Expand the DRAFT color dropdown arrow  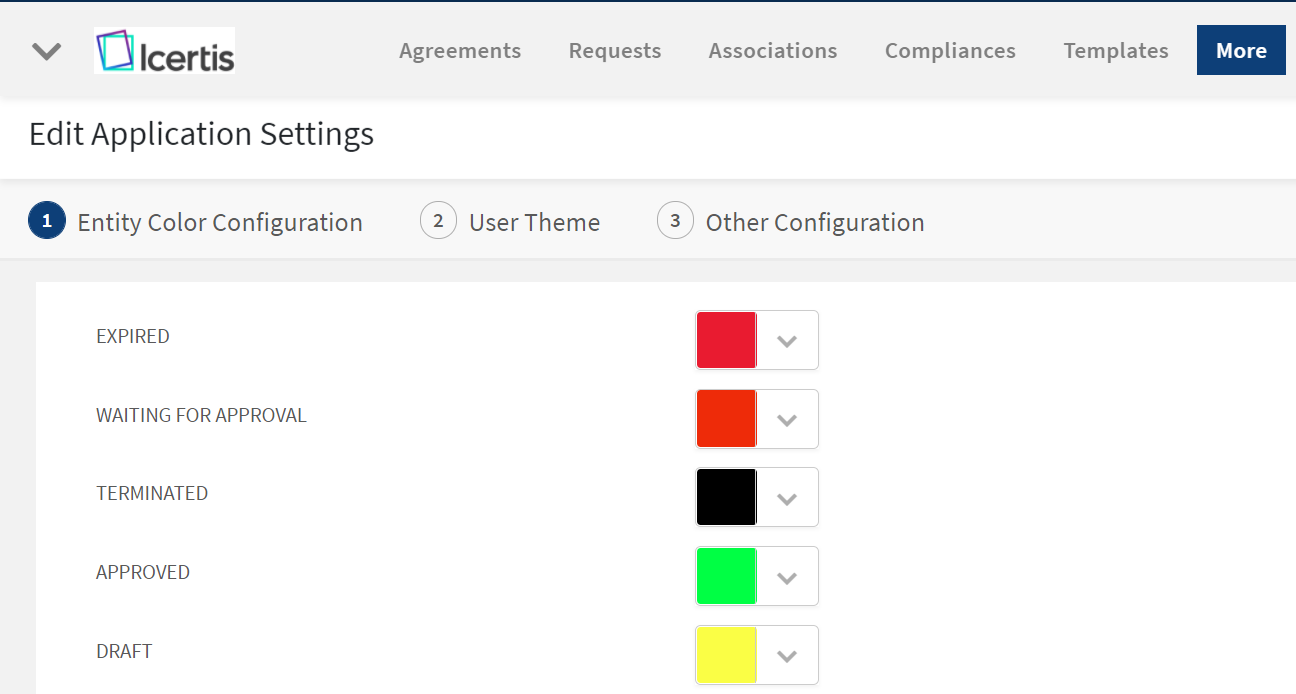[787, 656]
